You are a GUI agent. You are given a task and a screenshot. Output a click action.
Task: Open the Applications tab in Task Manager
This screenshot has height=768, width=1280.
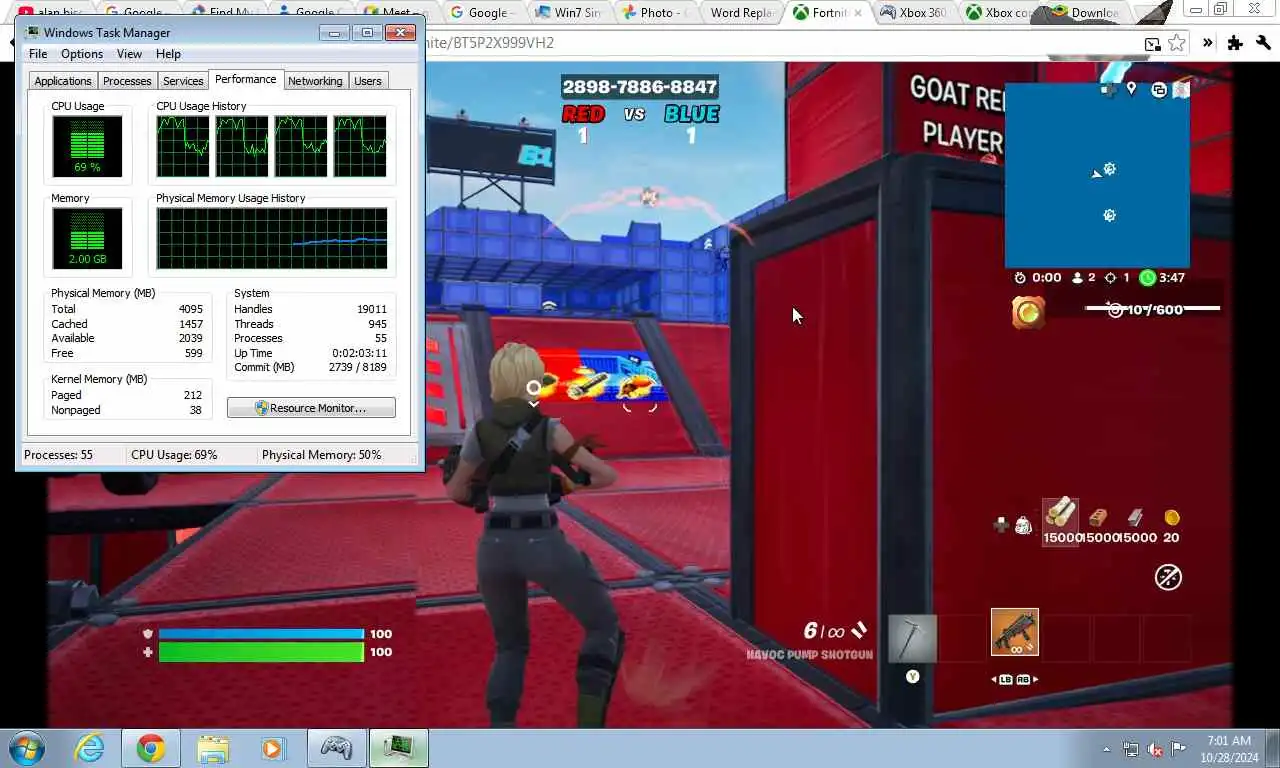(x=63, y=81)
